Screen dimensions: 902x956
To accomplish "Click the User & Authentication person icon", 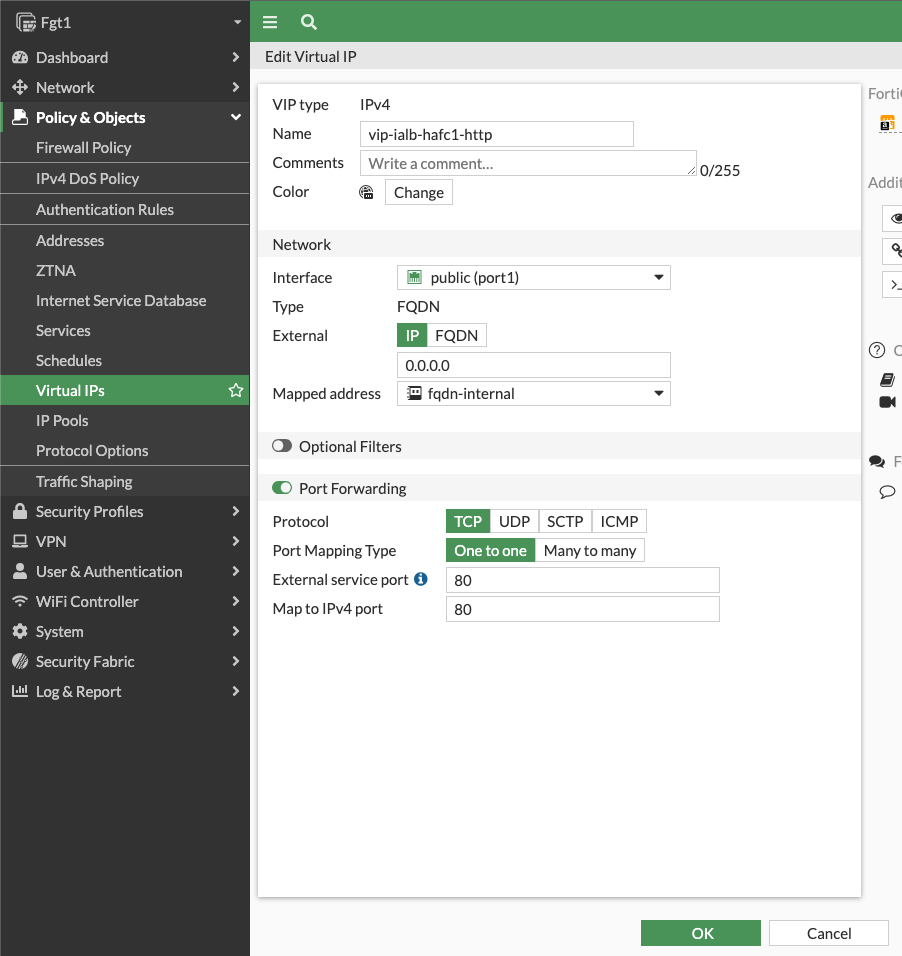I will (20, 571).
